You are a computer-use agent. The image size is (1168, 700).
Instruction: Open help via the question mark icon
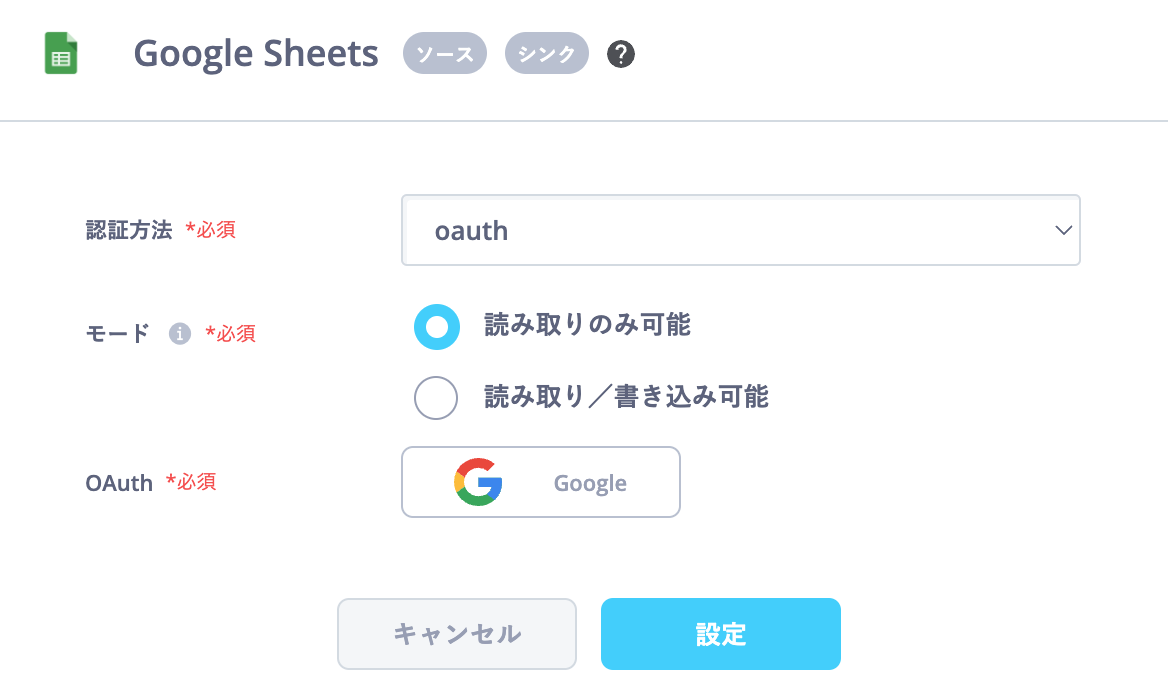(620, 54)
